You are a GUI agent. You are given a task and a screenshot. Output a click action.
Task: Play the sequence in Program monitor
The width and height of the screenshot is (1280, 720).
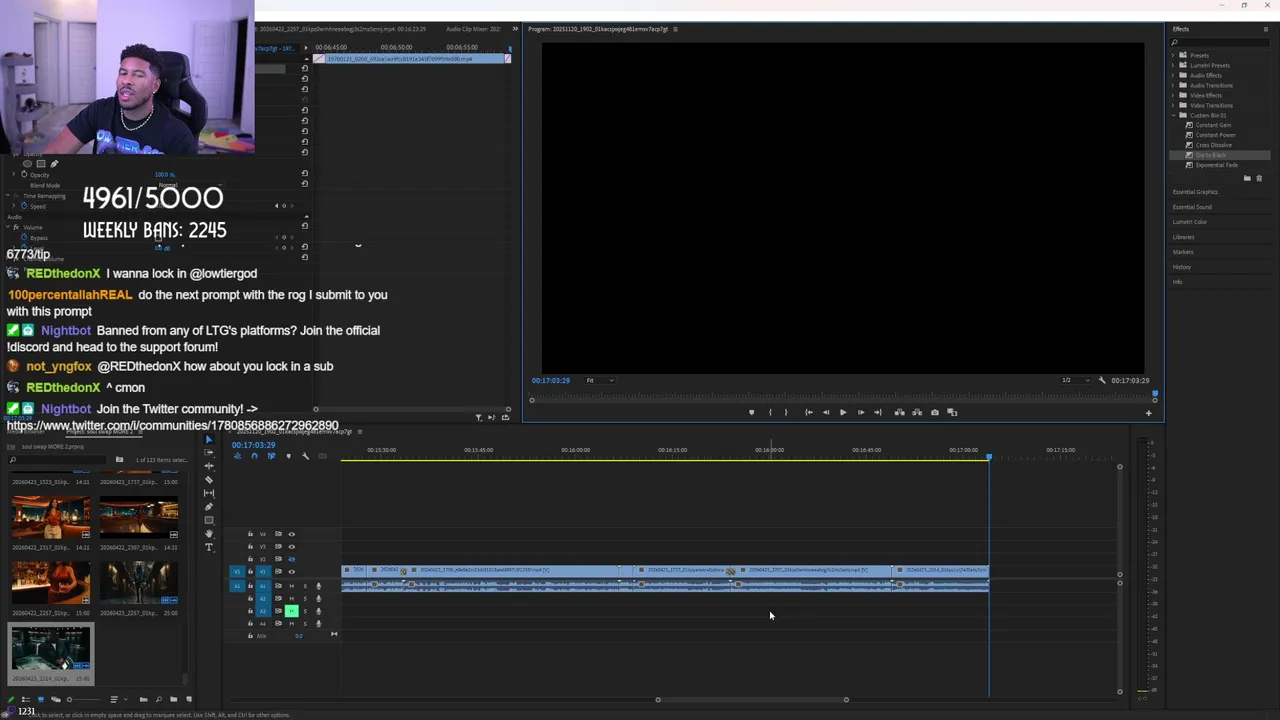click(x=843, y=412)
